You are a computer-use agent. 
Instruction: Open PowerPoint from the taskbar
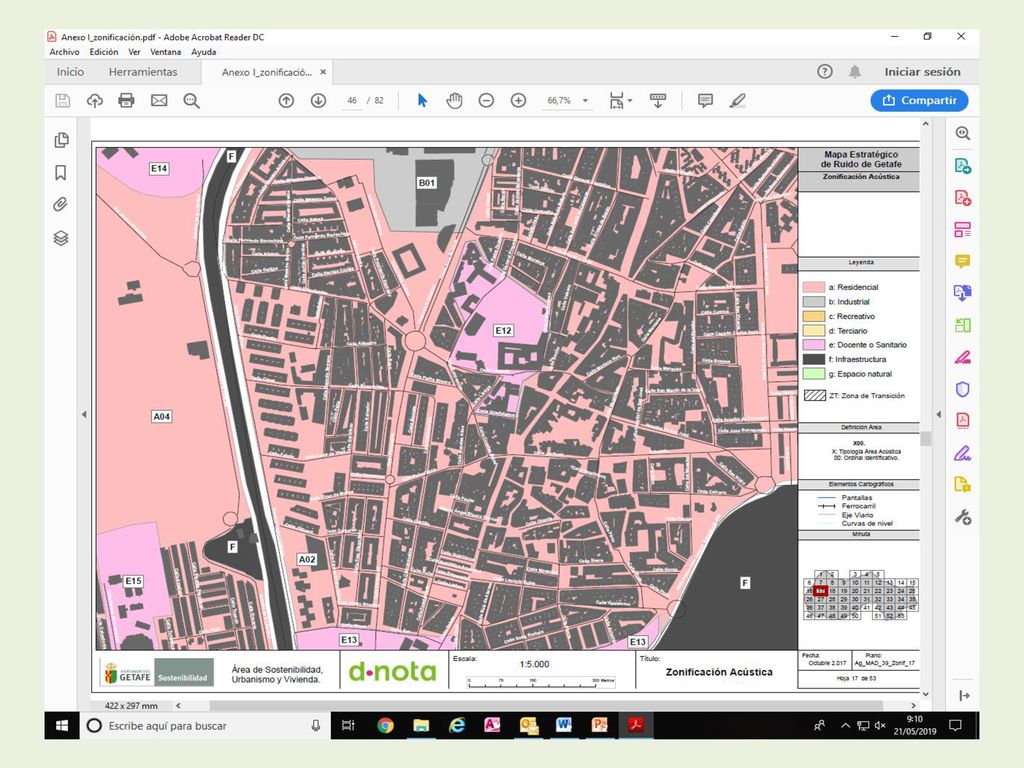pos(599,726)
